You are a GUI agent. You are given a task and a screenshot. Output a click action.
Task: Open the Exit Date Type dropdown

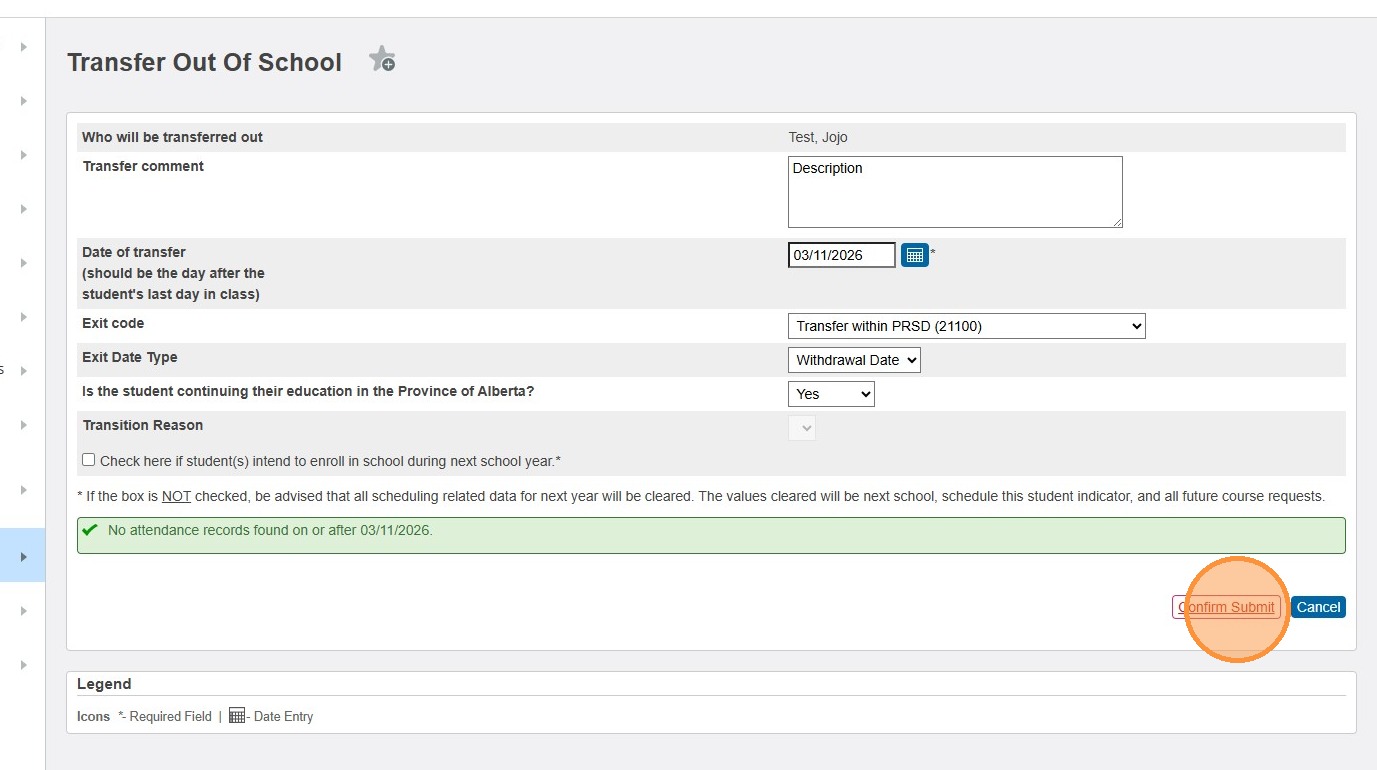[x=854, y=360]
